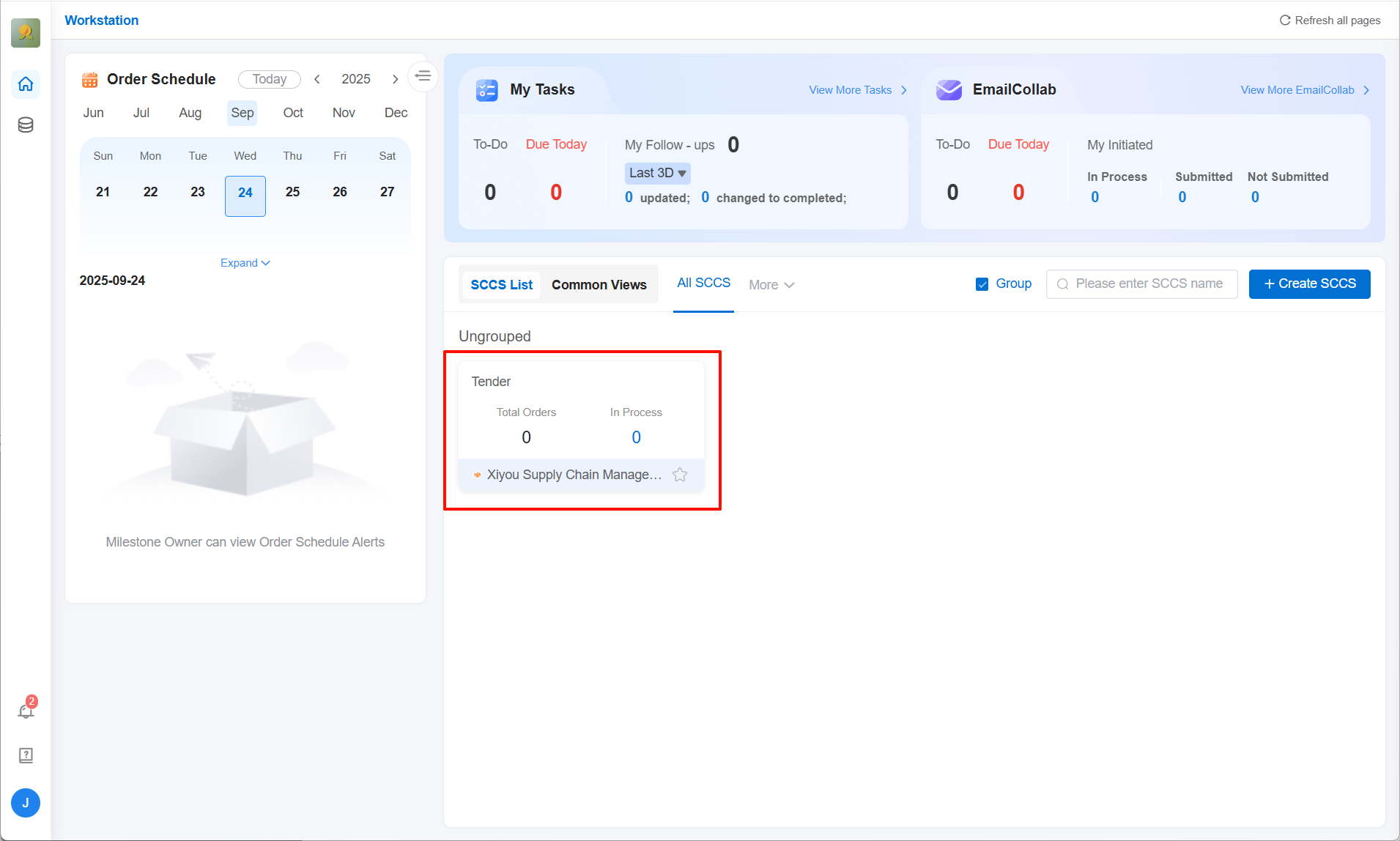The image size is (1400, 841).
Task: Expand the More dropdown
Action: (771, 285)
